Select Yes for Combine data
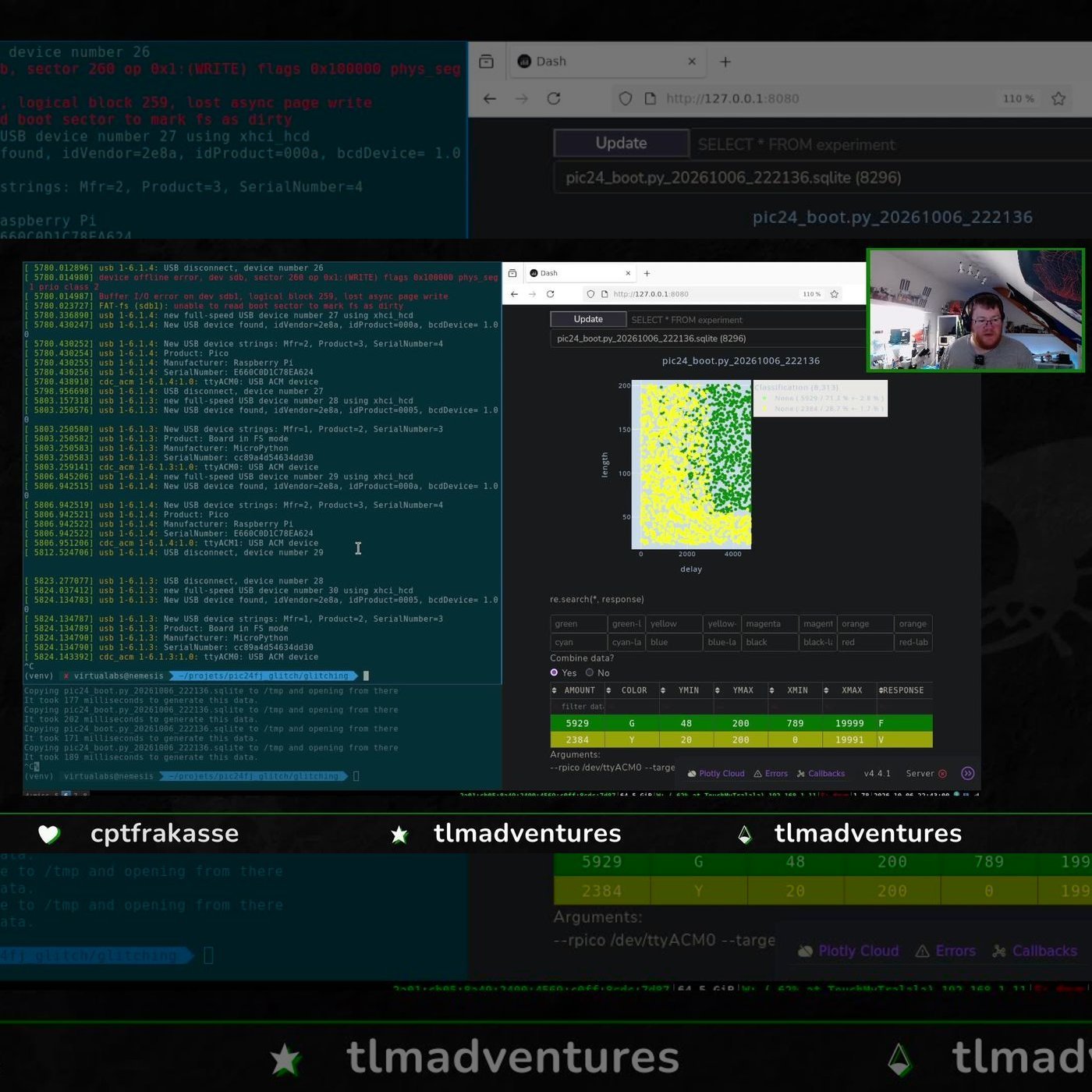 555,672
